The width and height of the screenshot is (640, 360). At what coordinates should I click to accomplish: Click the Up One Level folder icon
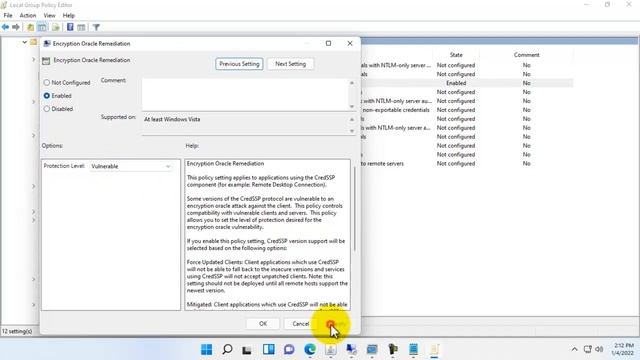point(31,27)
